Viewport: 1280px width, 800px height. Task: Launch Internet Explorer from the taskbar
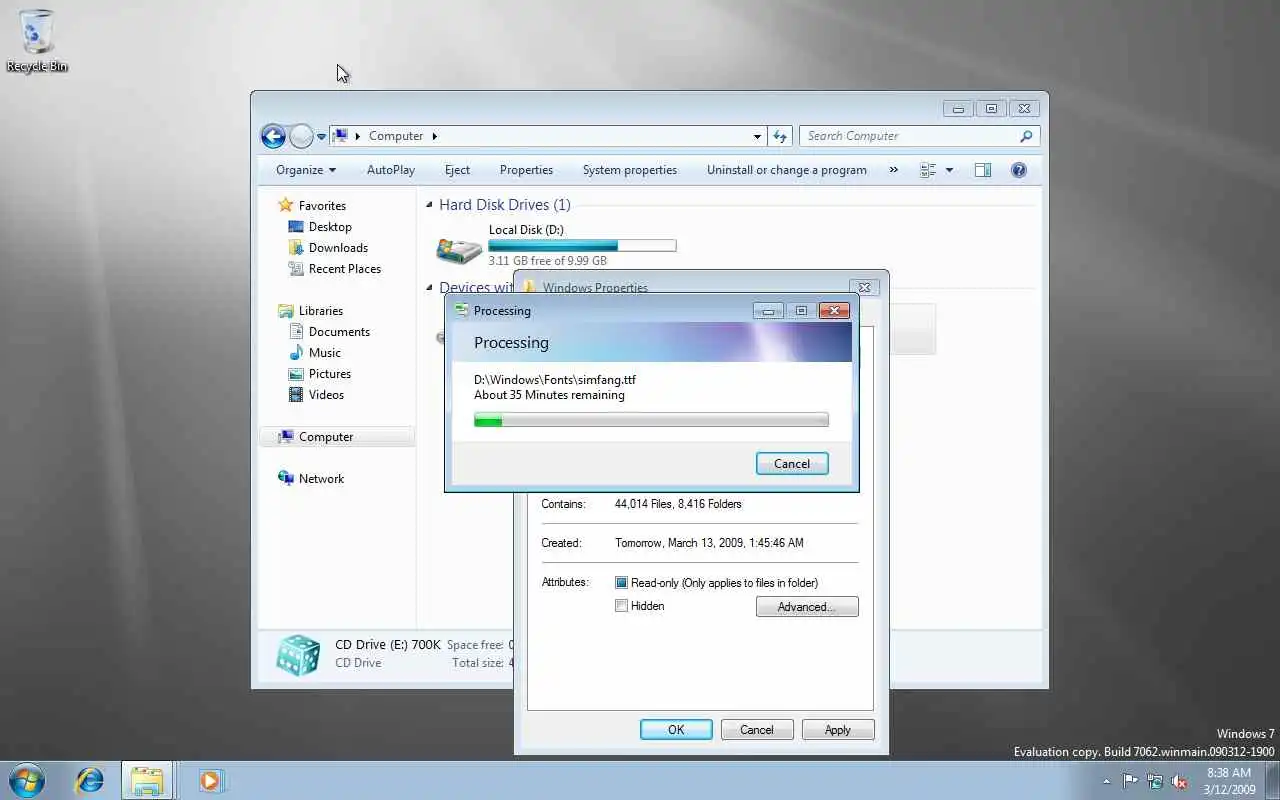tap(90, 780)
